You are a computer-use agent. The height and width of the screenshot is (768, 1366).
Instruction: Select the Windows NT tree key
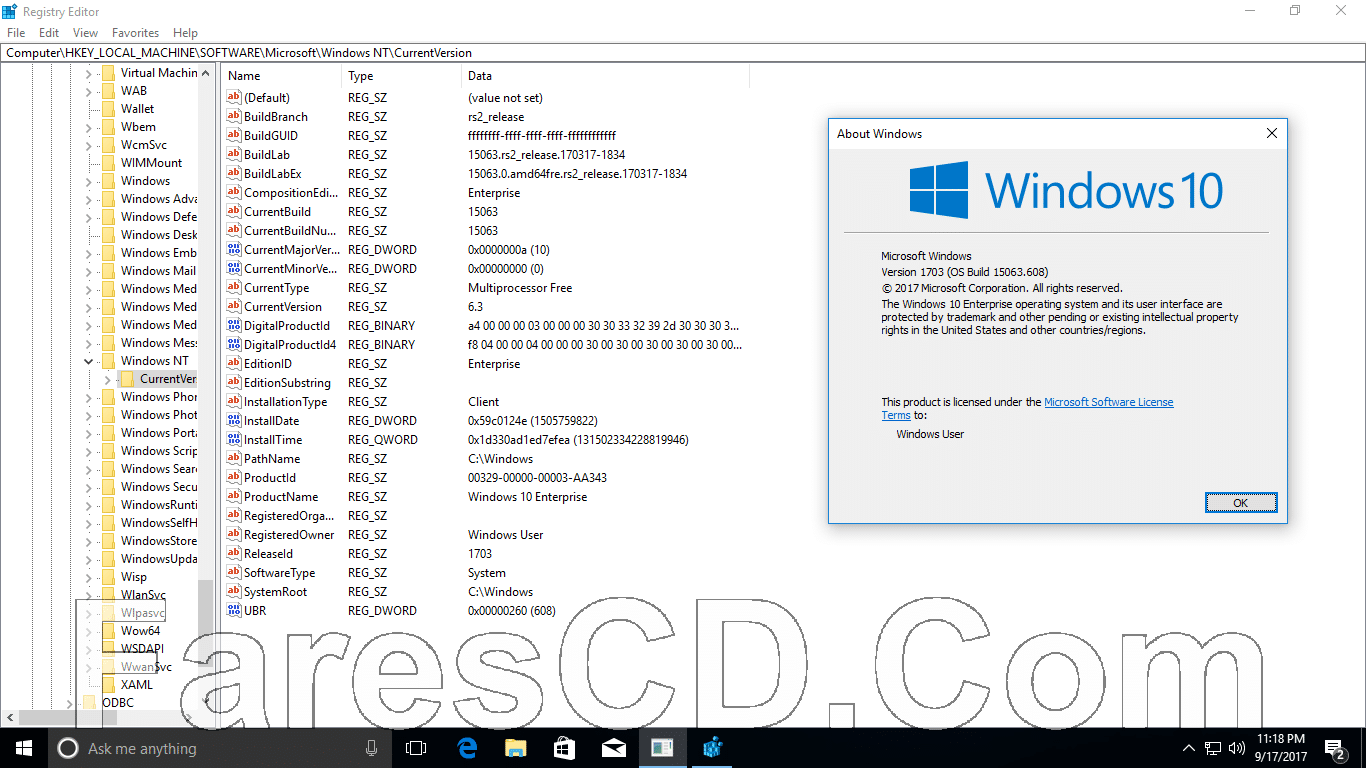[x=154, y=361]
